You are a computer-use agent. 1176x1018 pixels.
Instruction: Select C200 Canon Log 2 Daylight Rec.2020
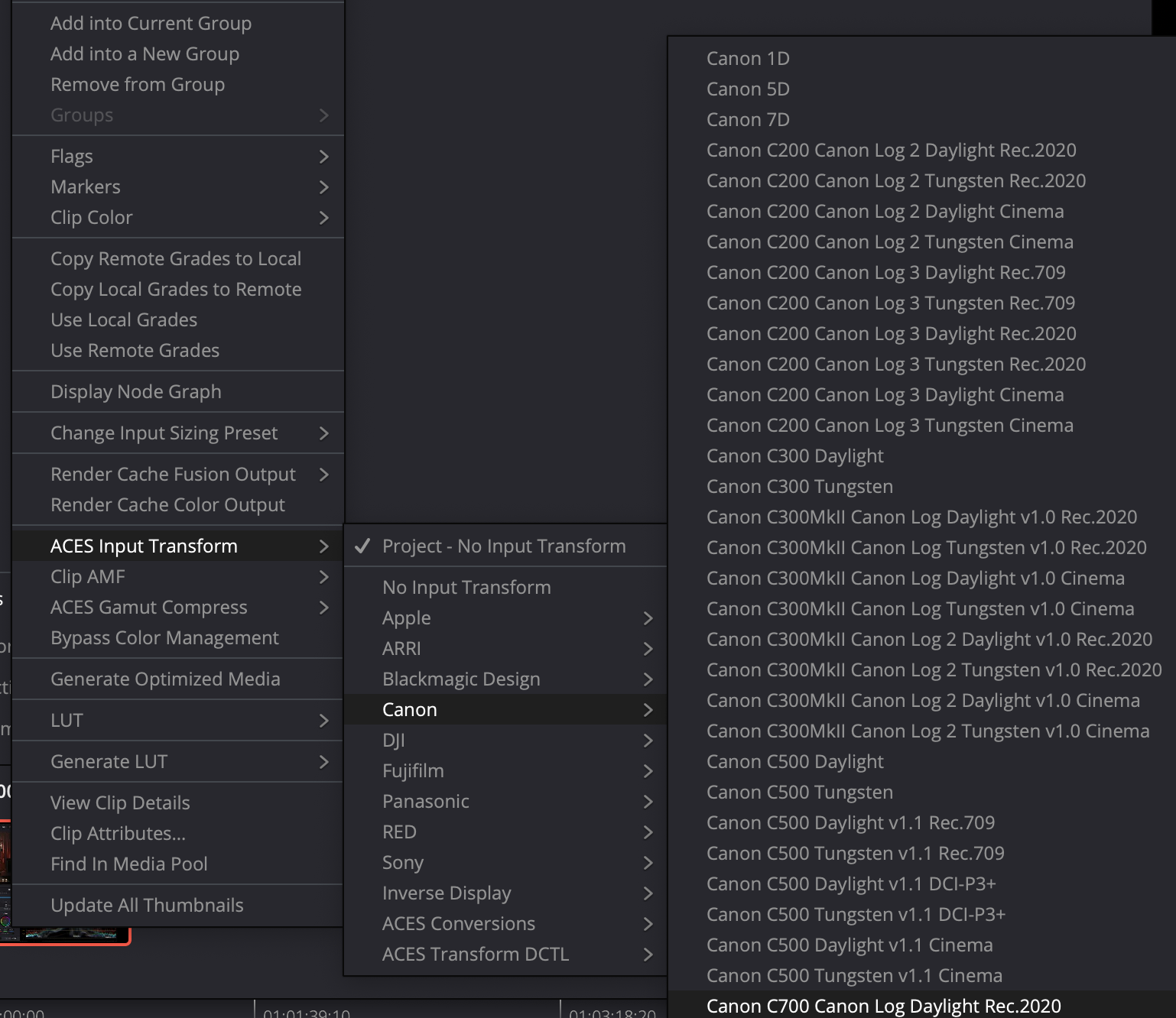(x=921, y=150)
